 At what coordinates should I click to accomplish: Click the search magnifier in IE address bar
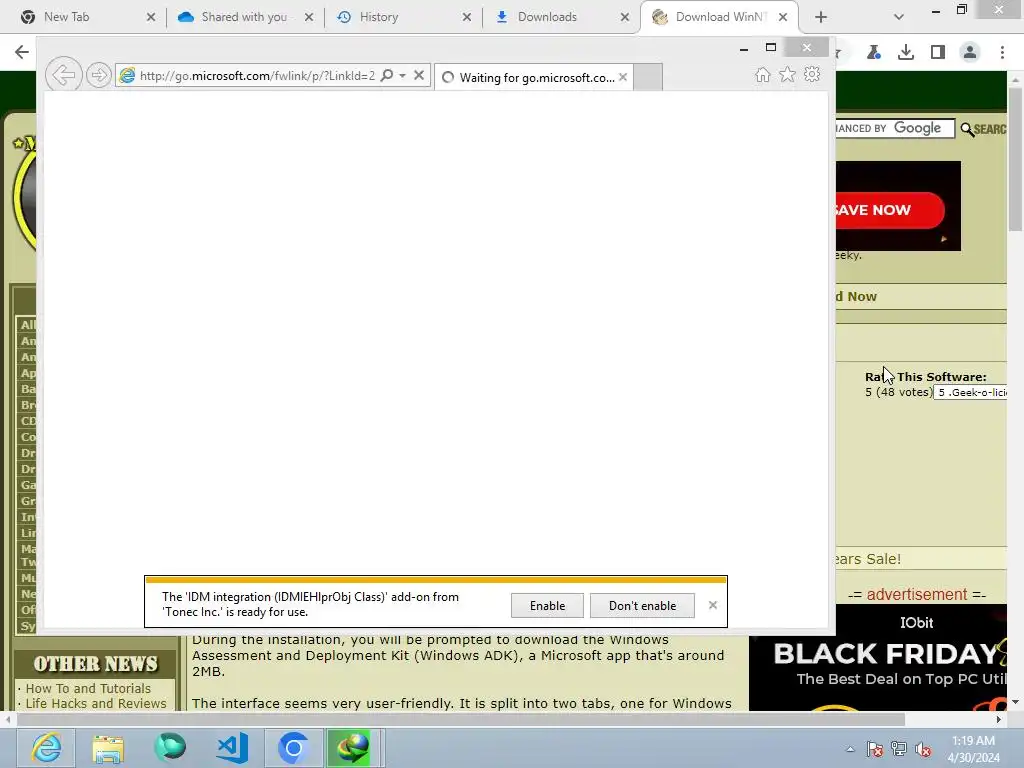[x=387, y=75]
